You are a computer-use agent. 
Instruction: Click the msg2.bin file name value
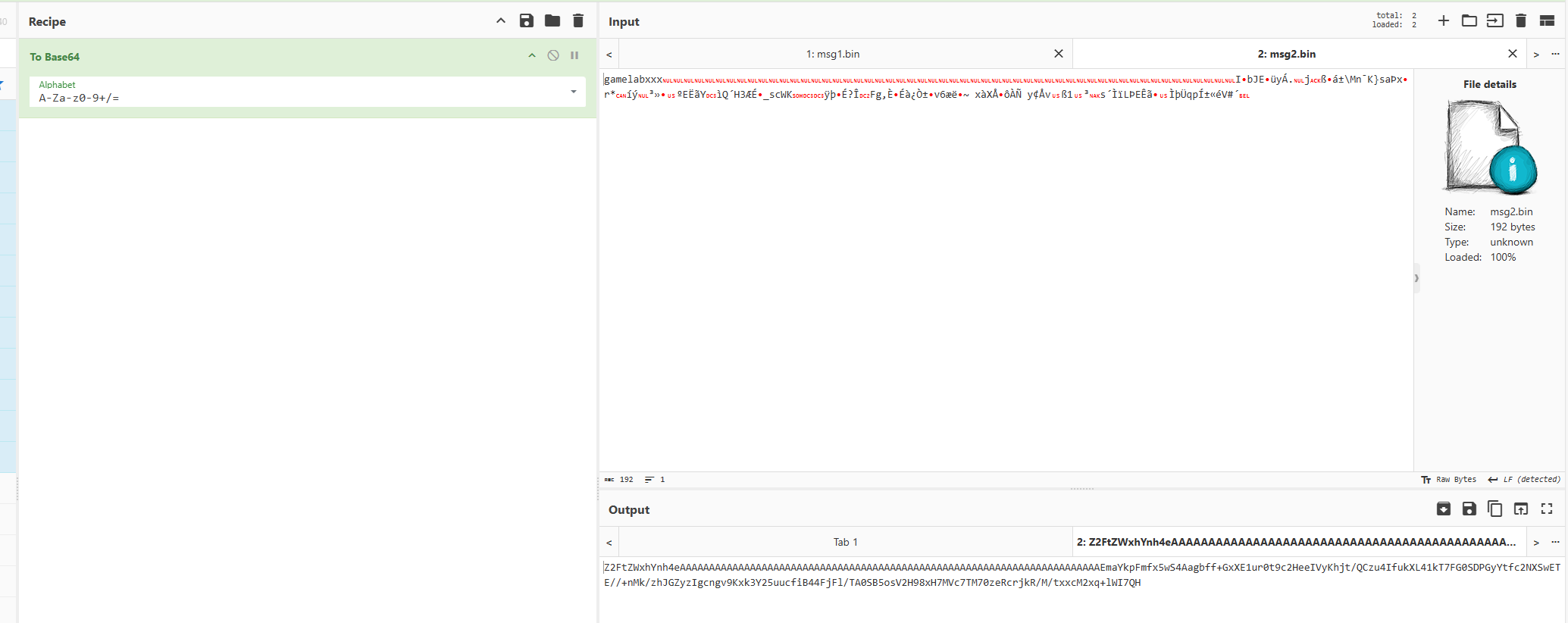(x=1511, y=211)
